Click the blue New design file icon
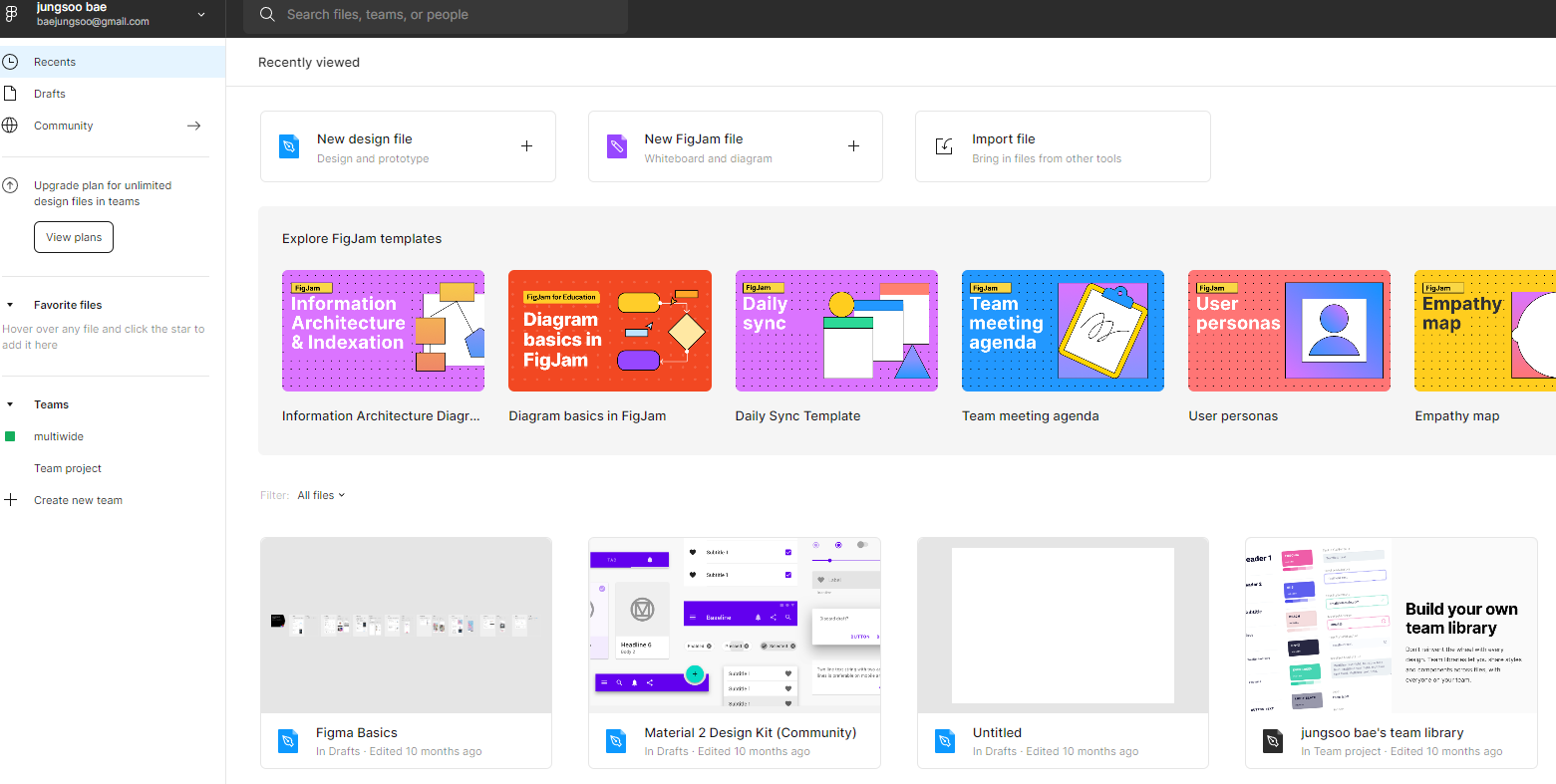The image size is (1556, 784). click(x=288, y=146)
